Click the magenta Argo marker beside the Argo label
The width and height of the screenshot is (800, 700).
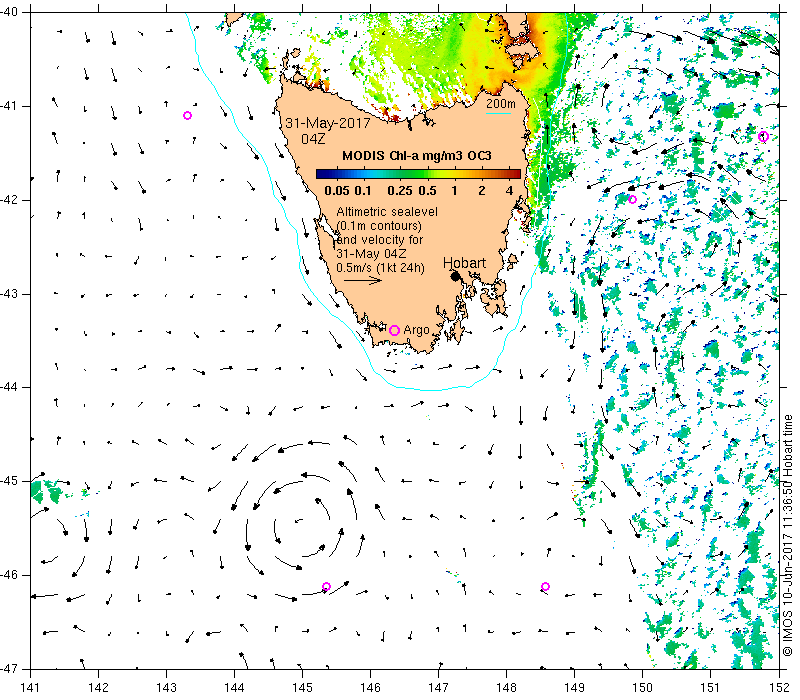tap(394, 330)
